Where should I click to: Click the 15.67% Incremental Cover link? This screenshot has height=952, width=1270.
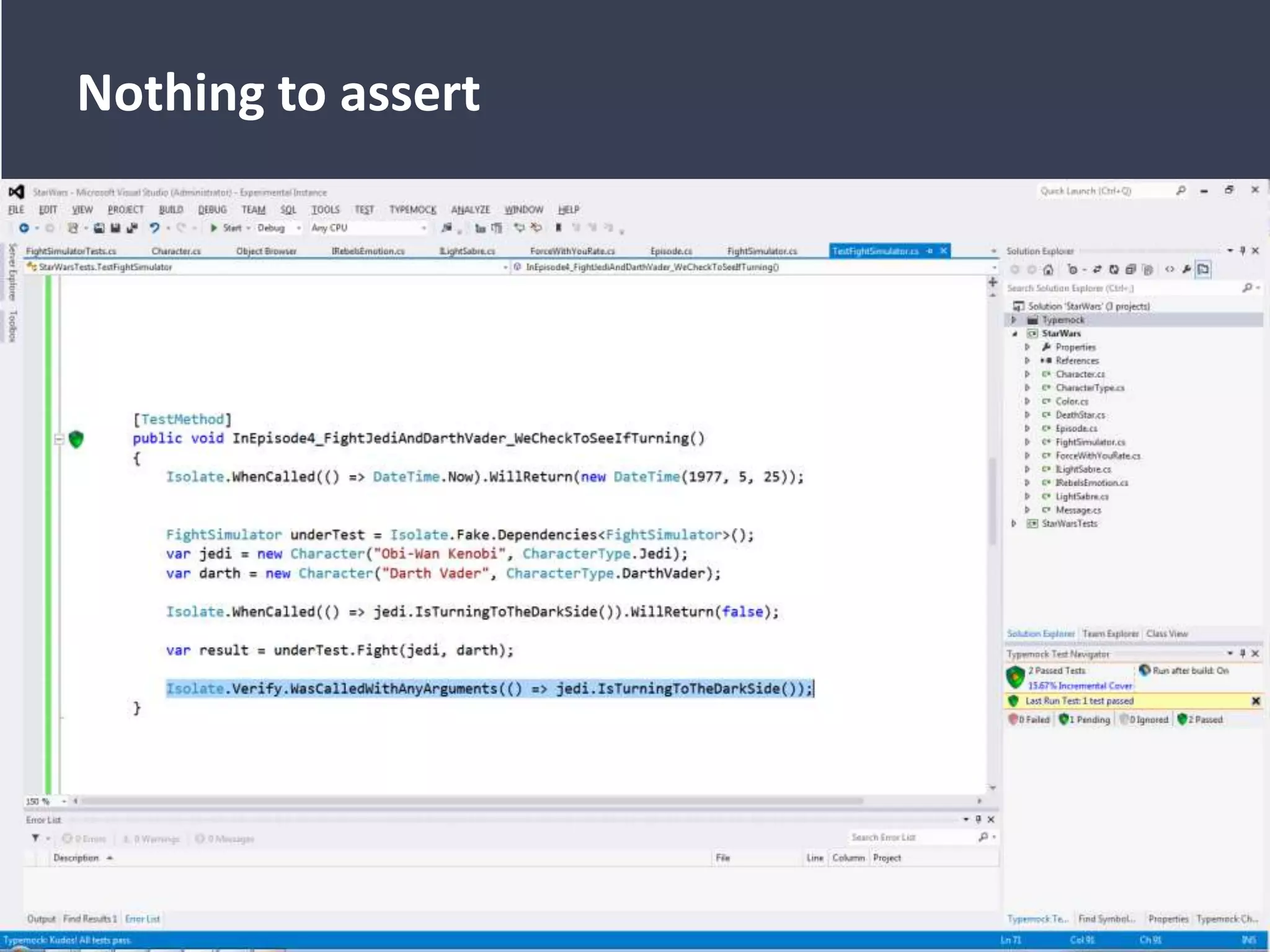tap(1080, 685)
